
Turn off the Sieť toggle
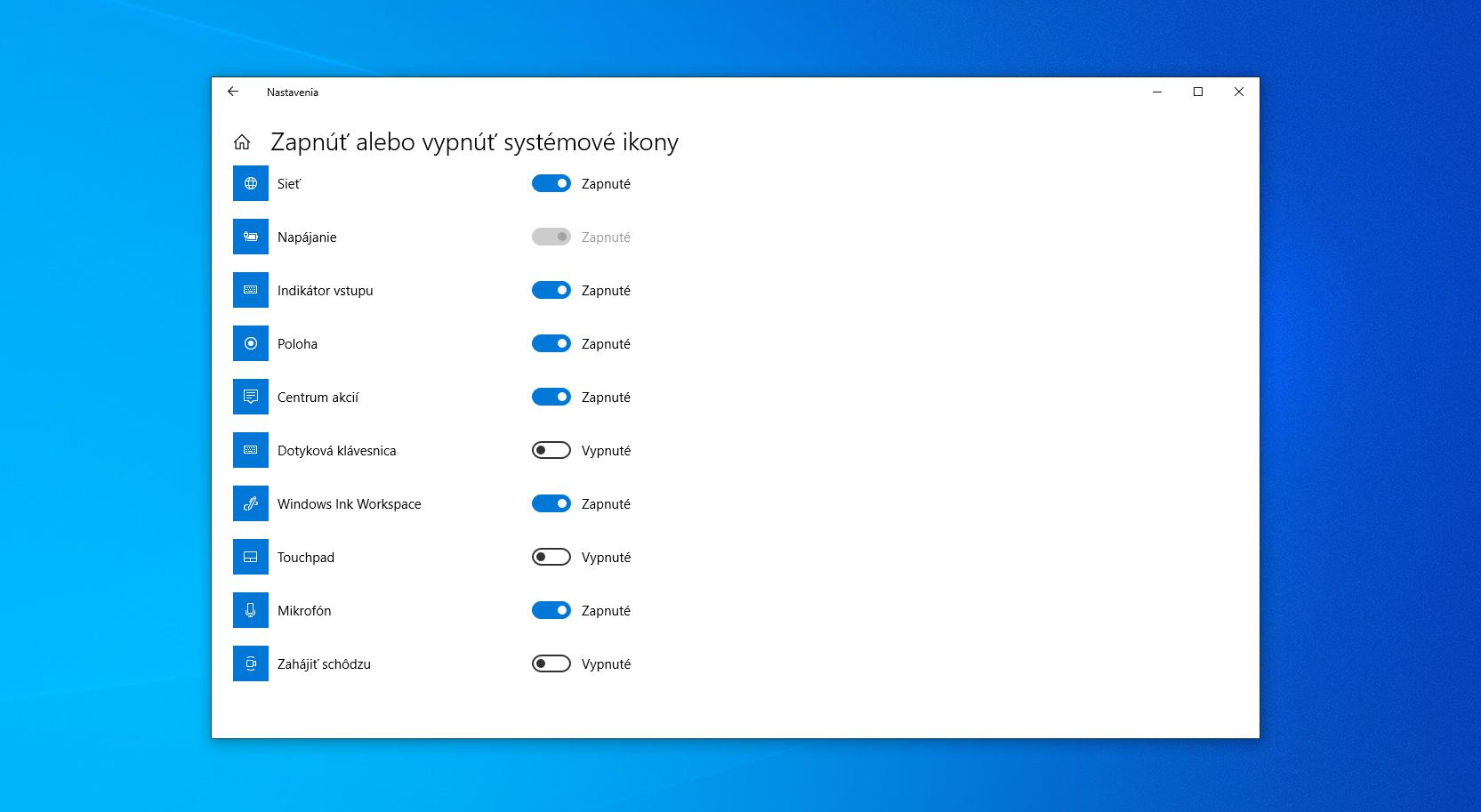click(551, 183)
